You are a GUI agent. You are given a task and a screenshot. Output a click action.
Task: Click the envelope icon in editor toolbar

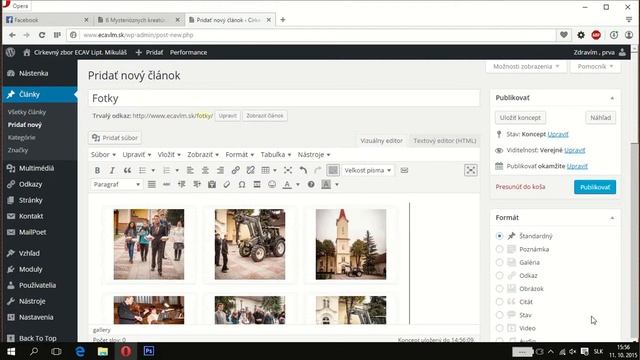[404, 170]
